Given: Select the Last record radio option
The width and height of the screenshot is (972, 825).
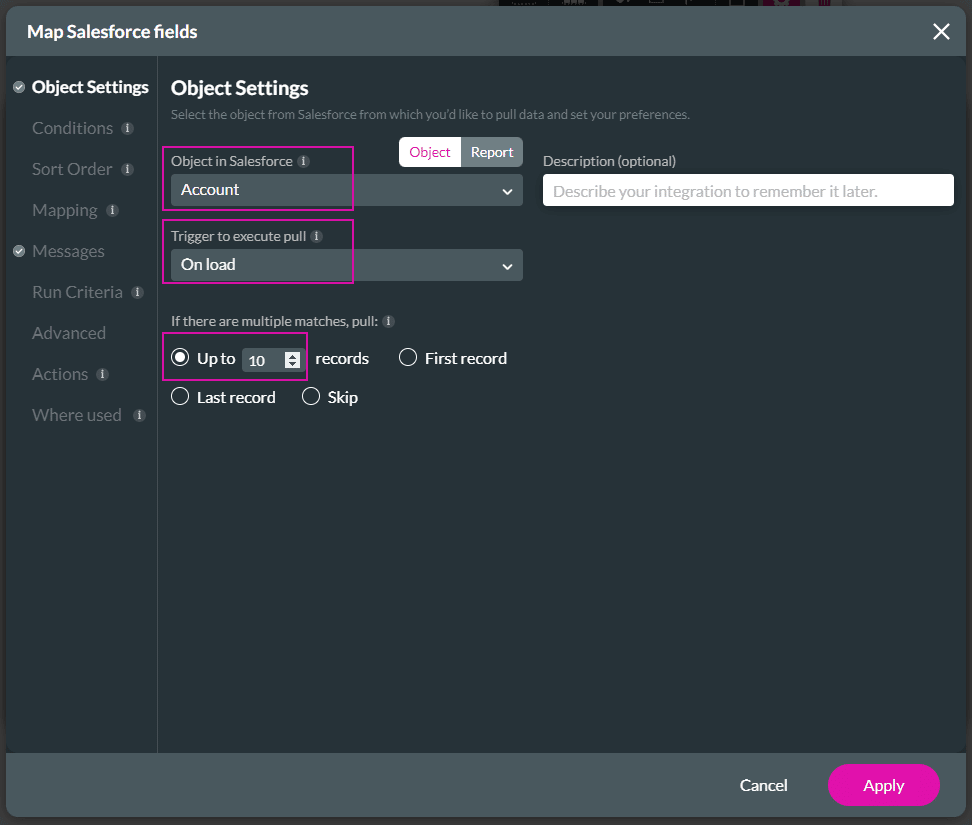Looking at the screenshot, I should click(180, 397).
